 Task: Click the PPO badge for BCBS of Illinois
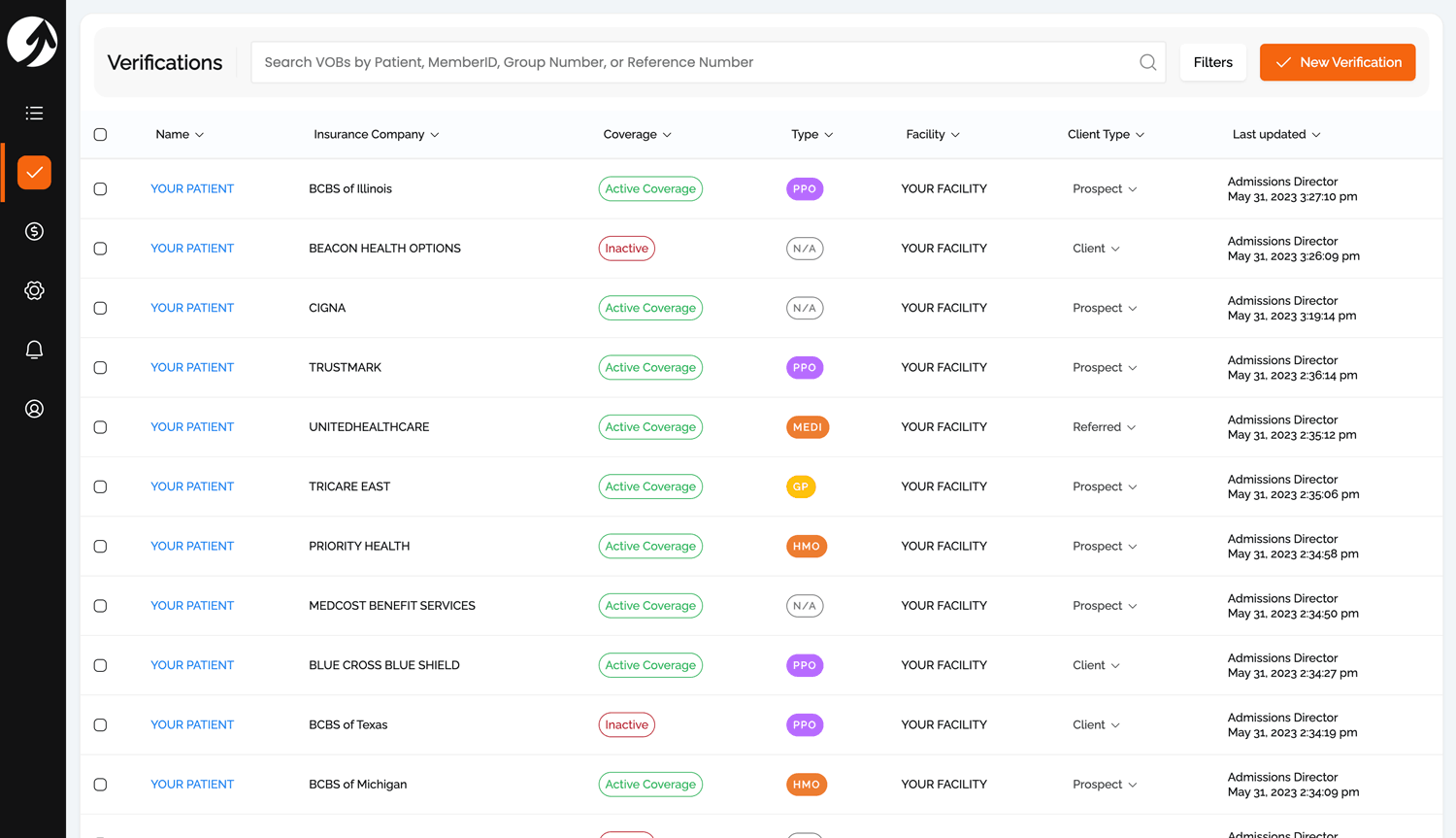[805, 189]
